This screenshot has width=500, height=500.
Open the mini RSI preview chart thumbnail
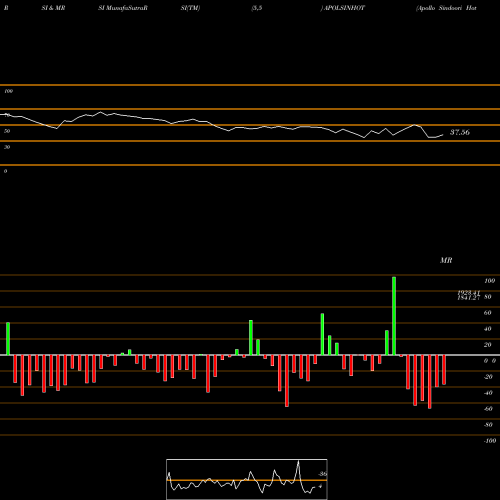tap(247, 479)
